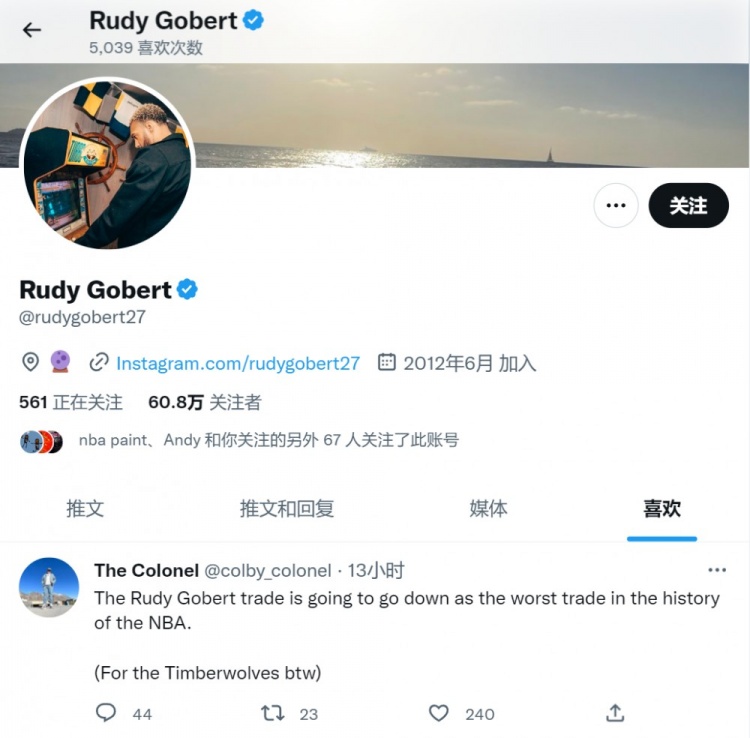Click the reply icon on The Colonel's tweet

(x=106, y=713)
